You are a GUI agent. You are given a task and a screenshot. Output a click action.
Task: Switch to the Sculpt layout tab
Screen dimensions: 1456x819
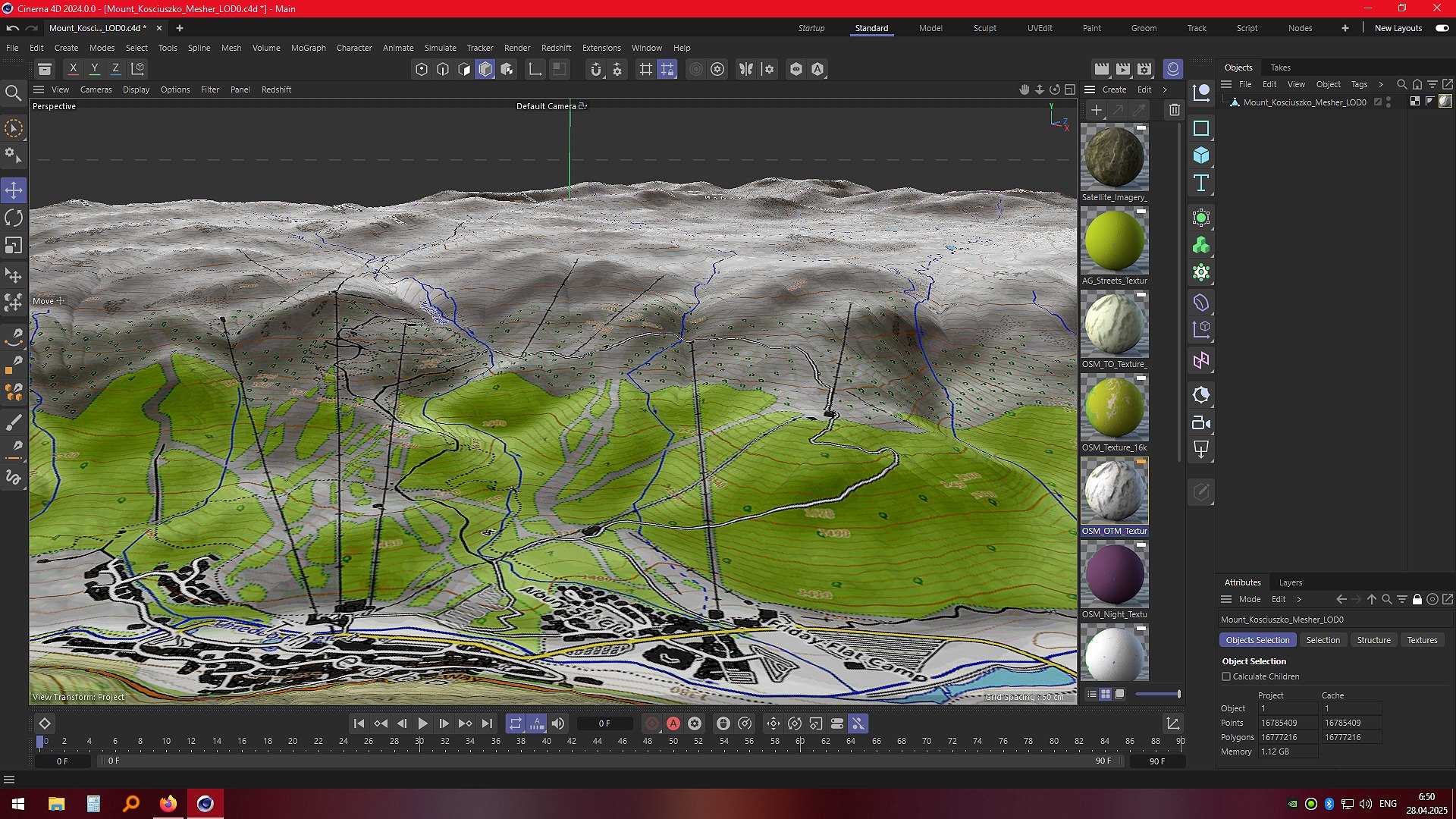pyautogui.click(x=985, y=28)
